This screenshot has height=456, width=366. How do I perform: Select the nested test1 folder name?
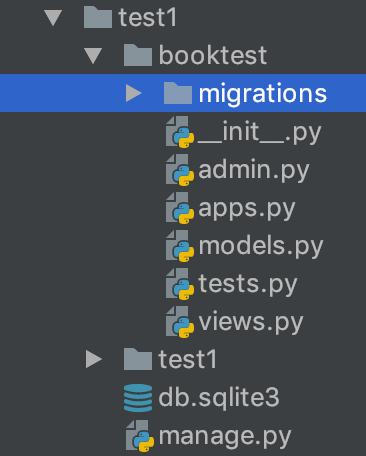[188, 359]
